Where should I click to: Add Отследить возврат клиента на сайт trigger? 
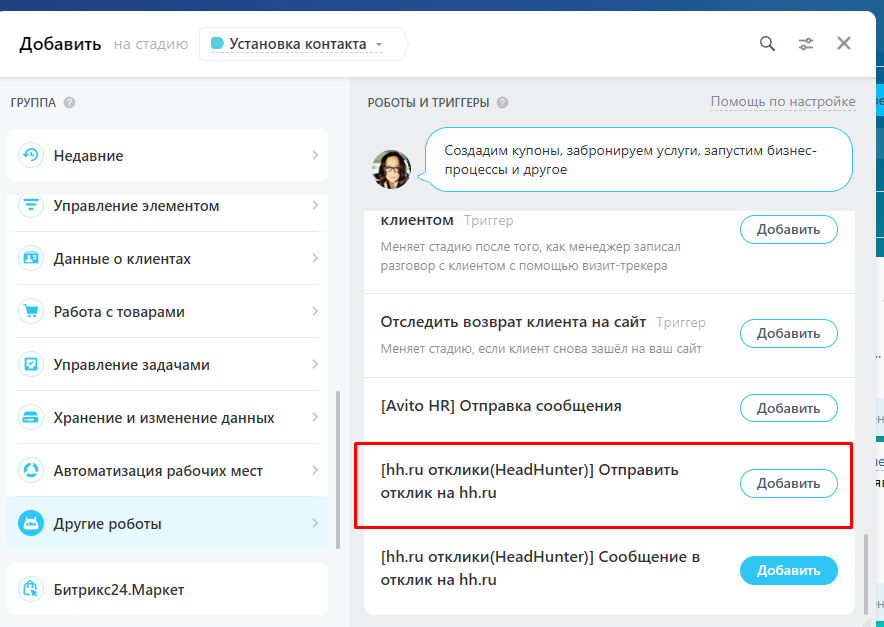(x=788, y=333)
